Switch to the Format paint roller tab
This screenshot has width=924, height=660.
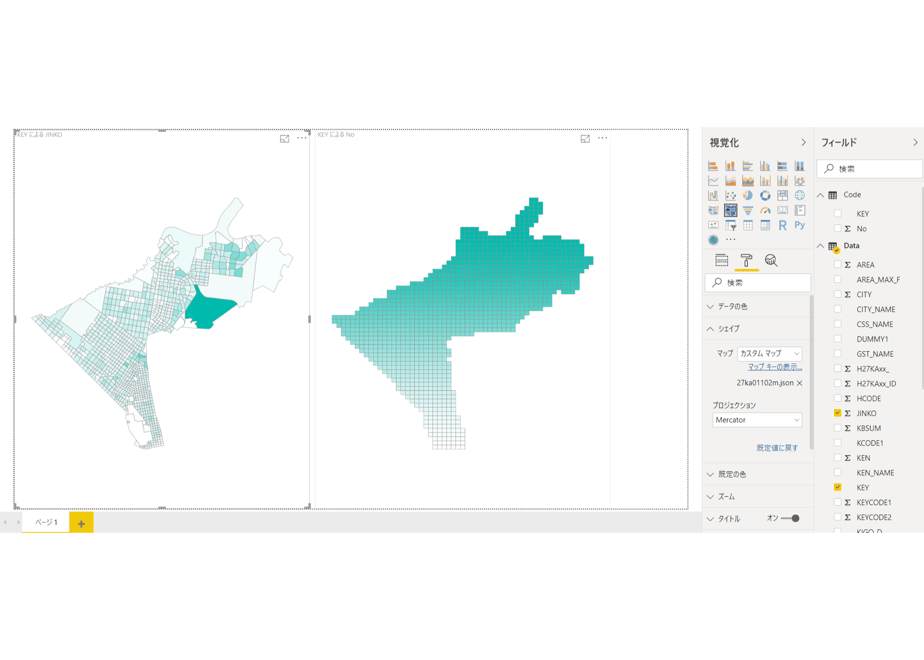click(x=746, y=260)
